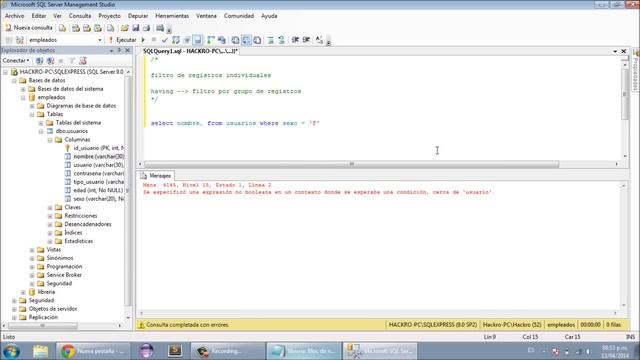640x360 pixels.
Task: Show the estimated execution plan icon
Action: (x=176, y=40)
